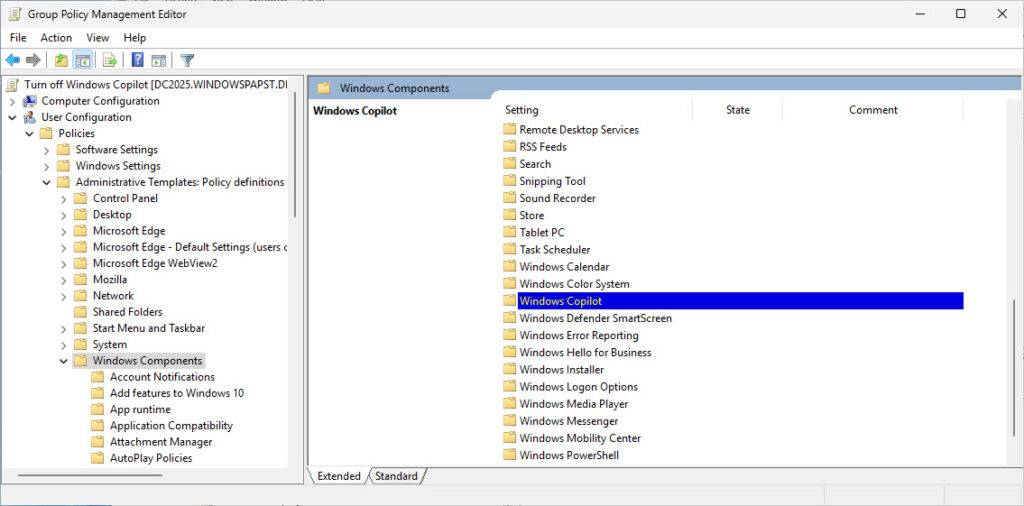
Task: Click the Computer Configuration node icon
Action: [29, 101]
